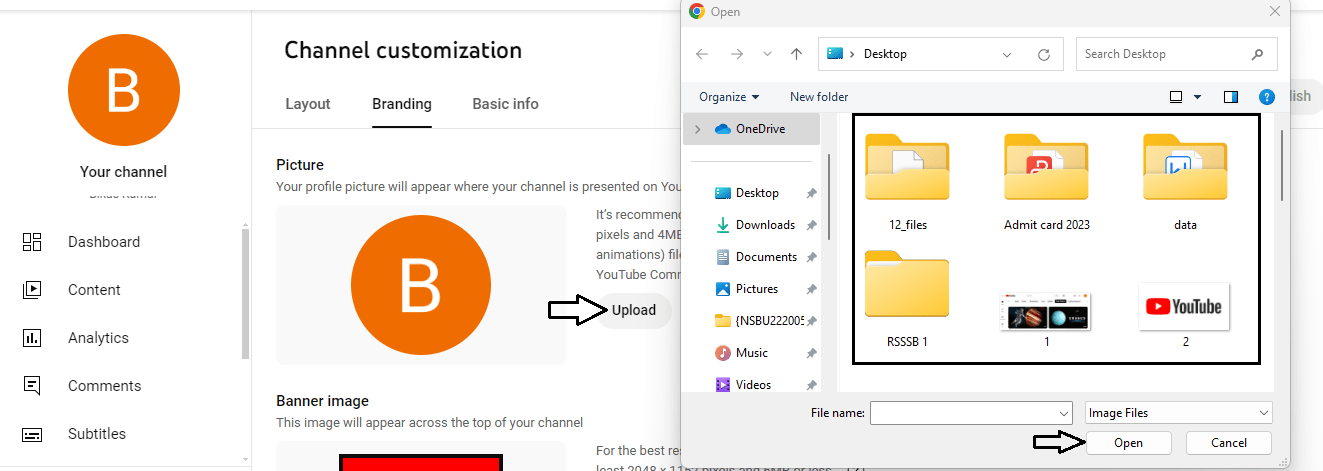The image size is (1323, 471).
Task: Click the Up directory arrow
Action: pyautogui.click(x=796, y=54)
